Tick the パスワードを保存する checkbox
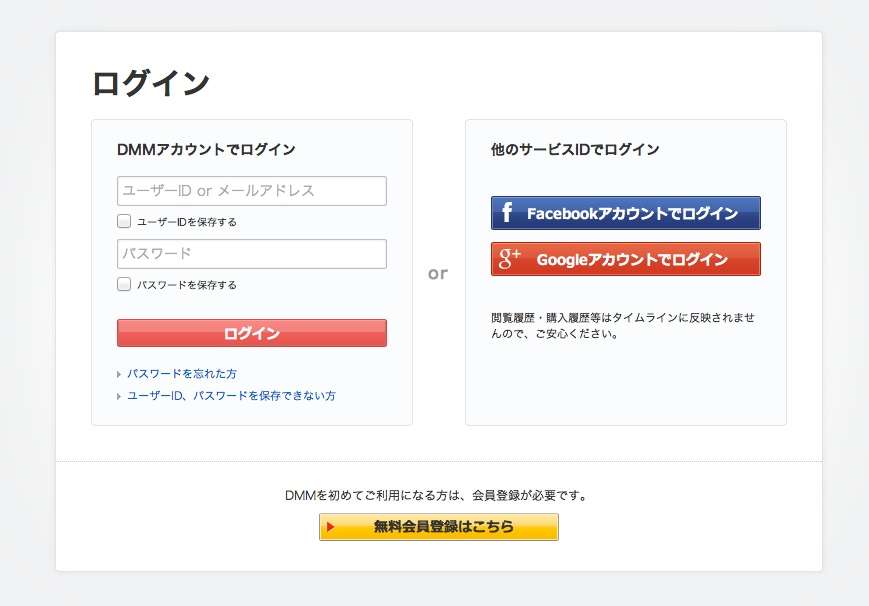Screen dimensions: 869x606 124,284
